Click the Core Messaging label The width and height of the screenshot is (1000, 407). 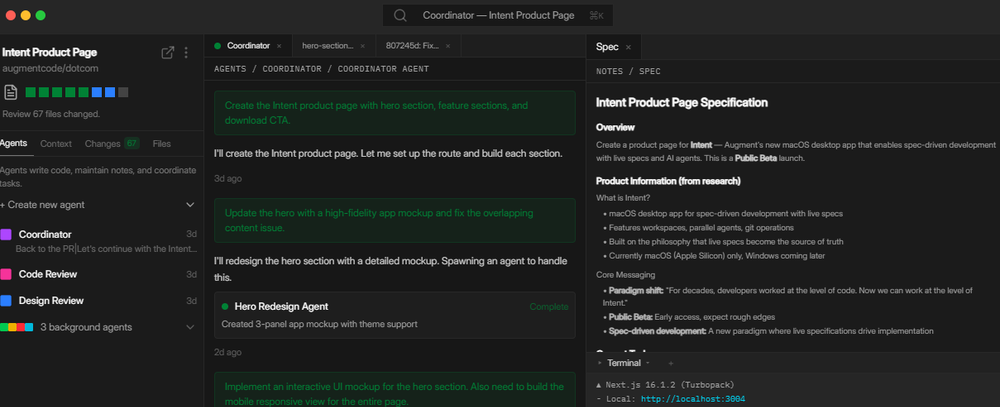[626, 275]
